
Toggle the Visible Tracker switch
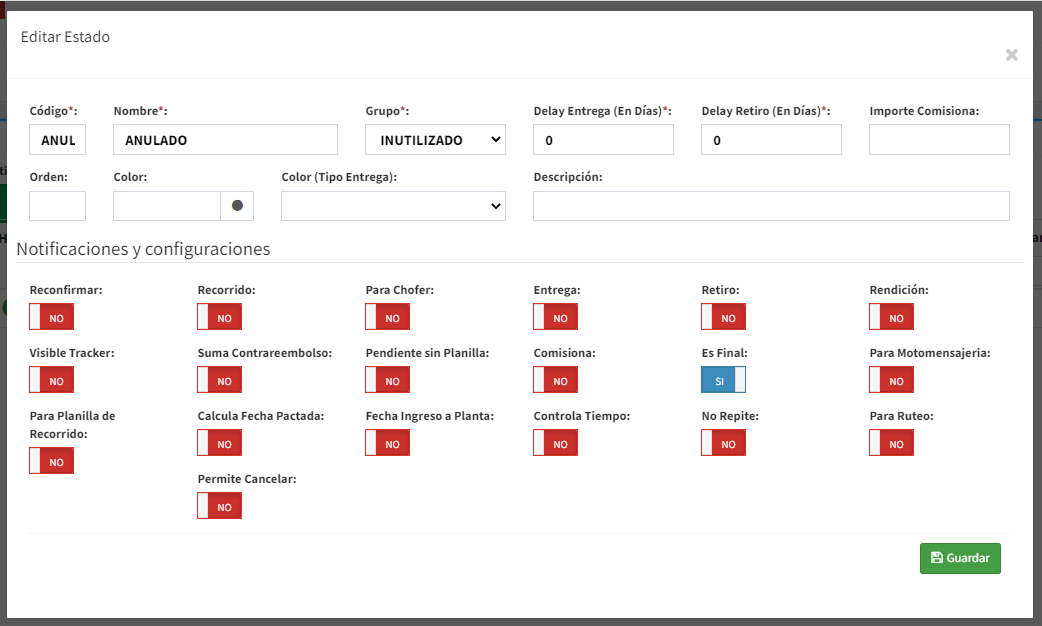coord(51,380)
